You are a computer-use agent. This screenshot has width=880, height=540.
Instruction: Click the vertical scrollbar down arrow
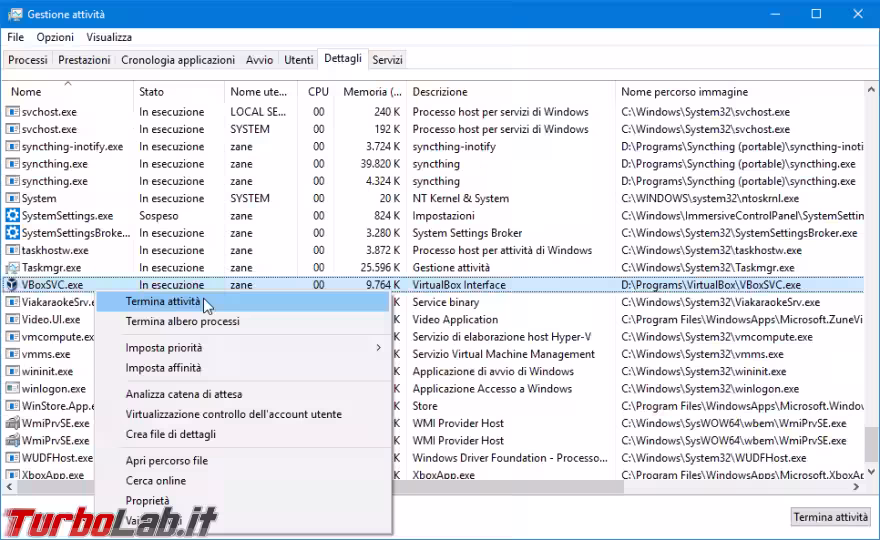point(871,473)
